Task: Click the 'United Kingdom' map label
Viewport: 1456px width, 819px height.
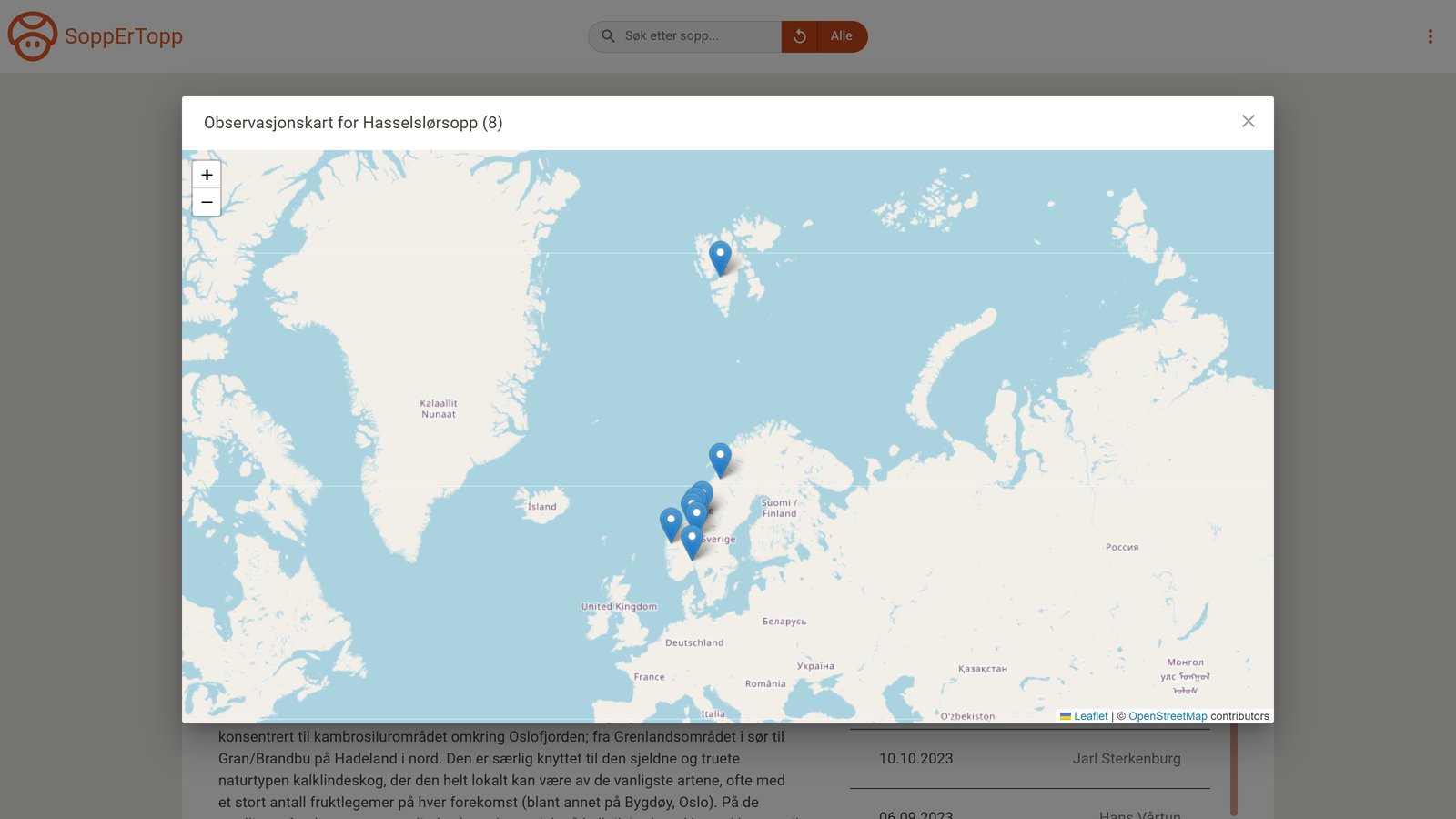Action: [619, 607]
